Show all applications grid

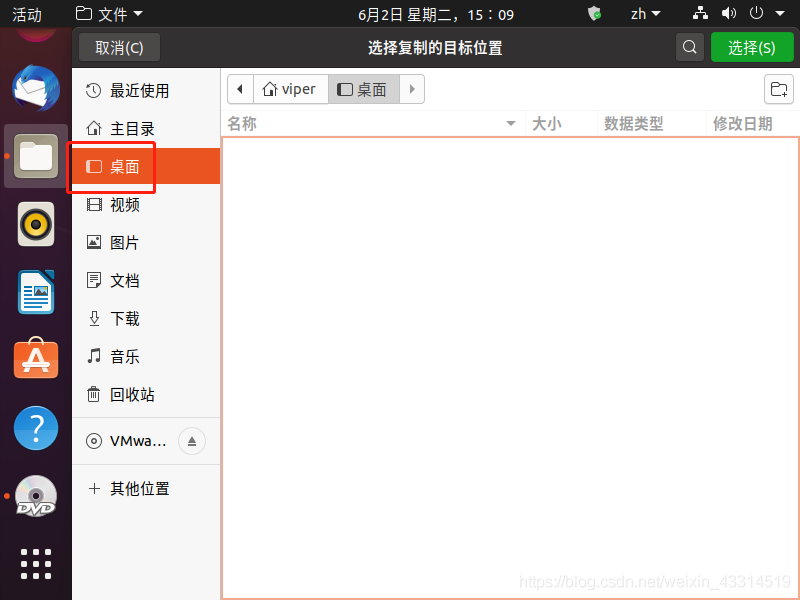pos(36,563)
